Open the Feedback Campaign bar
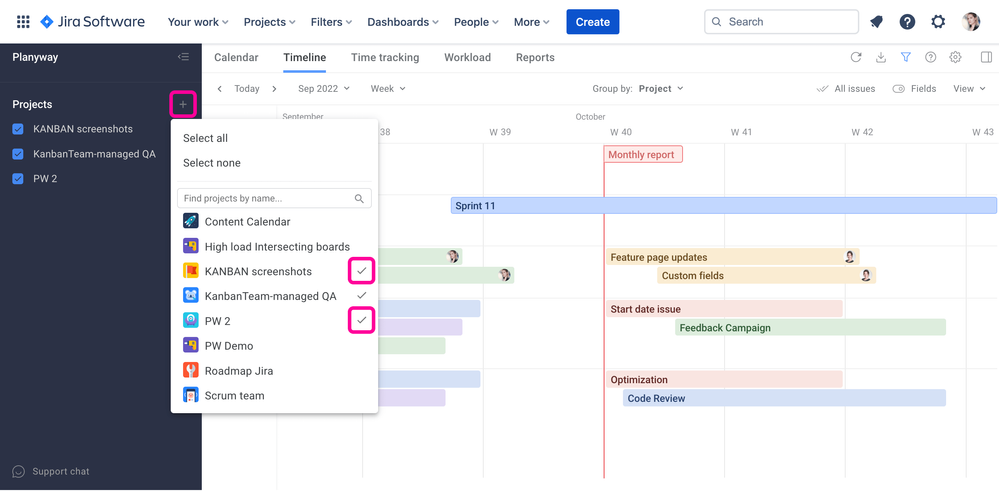Image resolution: width=999 pixels, height=494 pixels. [x=810, y=328]
